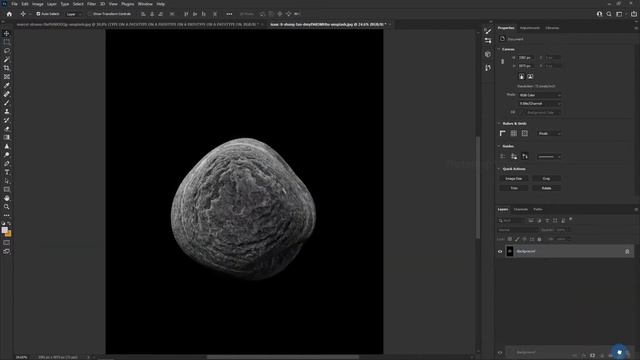
Task: Select the Hand tool
Action: point(7,198)
